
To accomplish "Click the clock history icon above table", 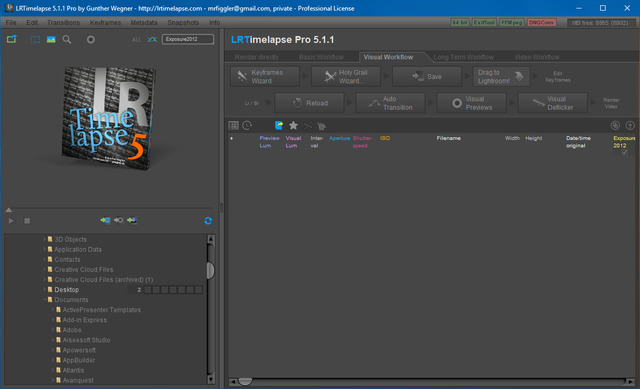I will click(247, 125).
